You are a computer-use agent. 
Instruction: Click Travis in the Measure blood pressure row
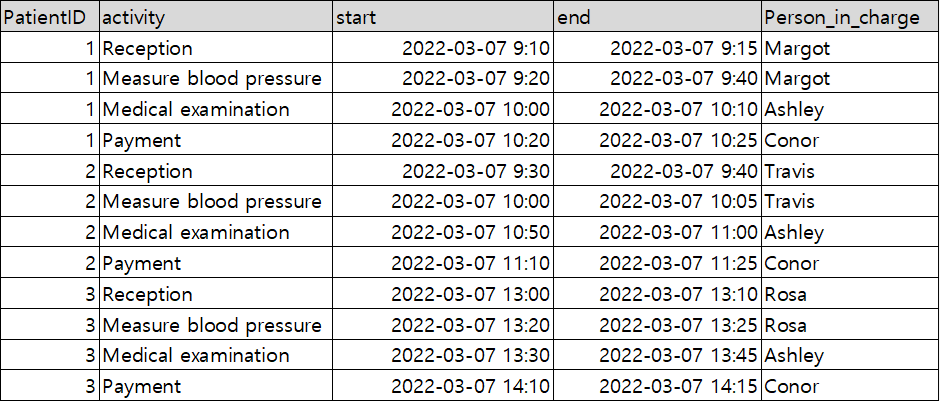pos(789,201)
